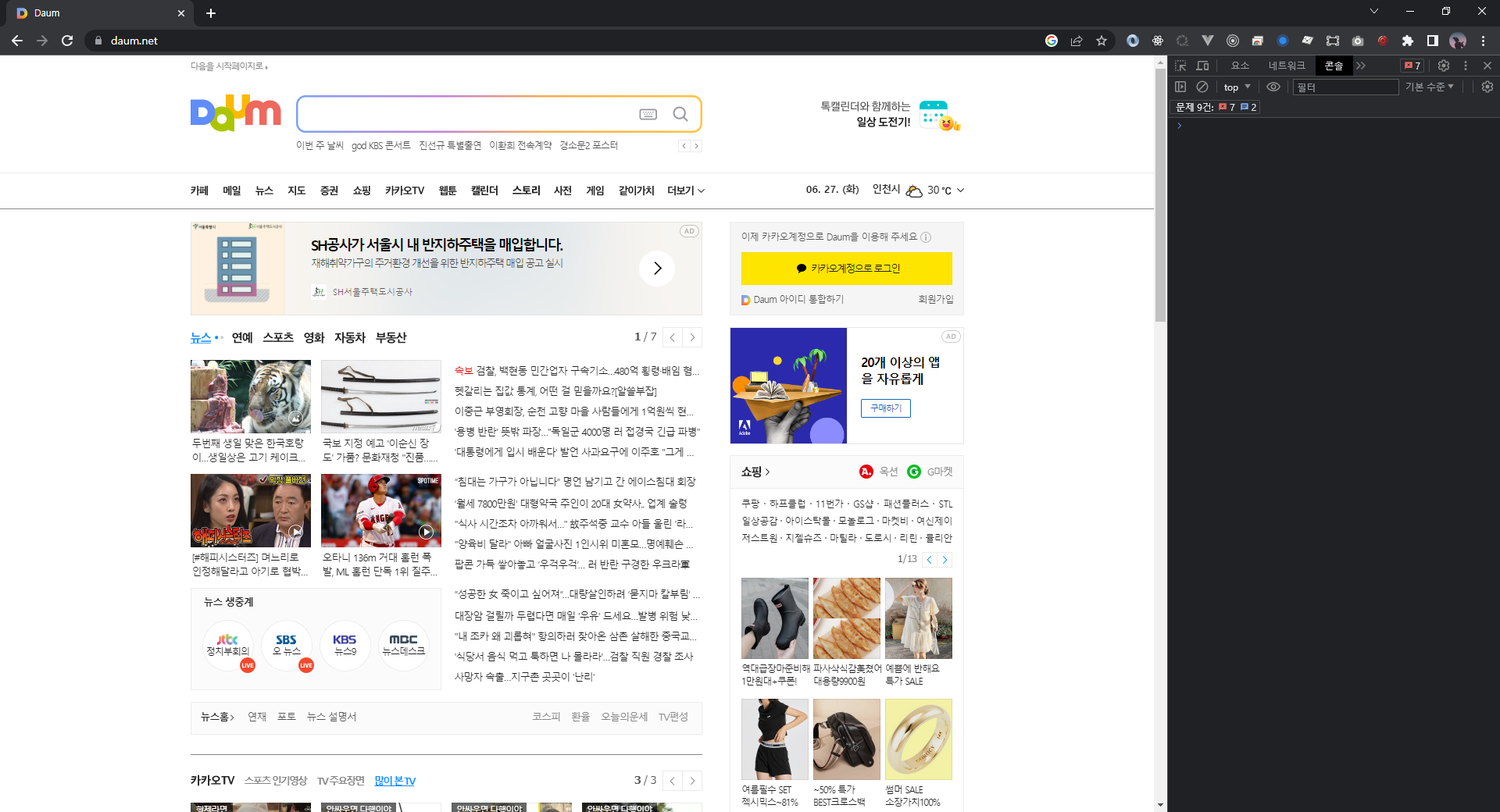Click the clear console icon
Image resolution: width=1500 pixels, height=812 pixels.
tap(1202, 87)
